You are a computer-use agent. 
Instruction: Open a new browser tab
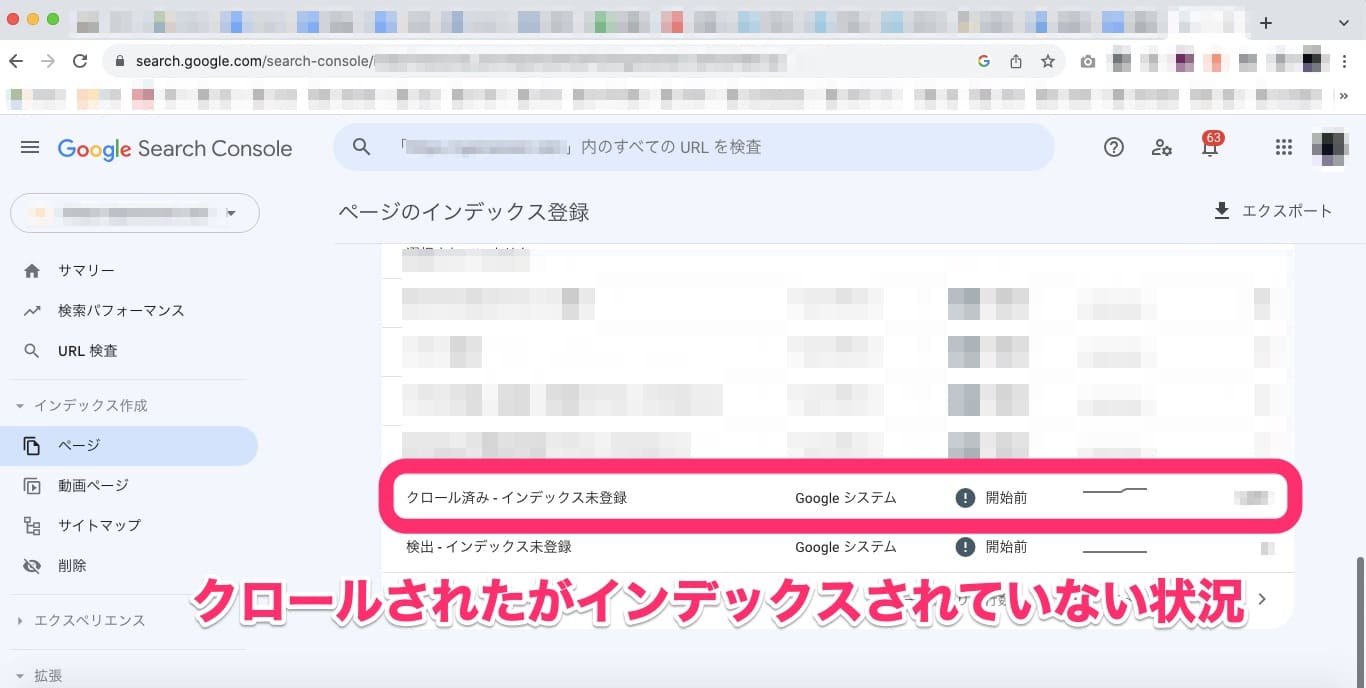click(x=1266, y=22)
